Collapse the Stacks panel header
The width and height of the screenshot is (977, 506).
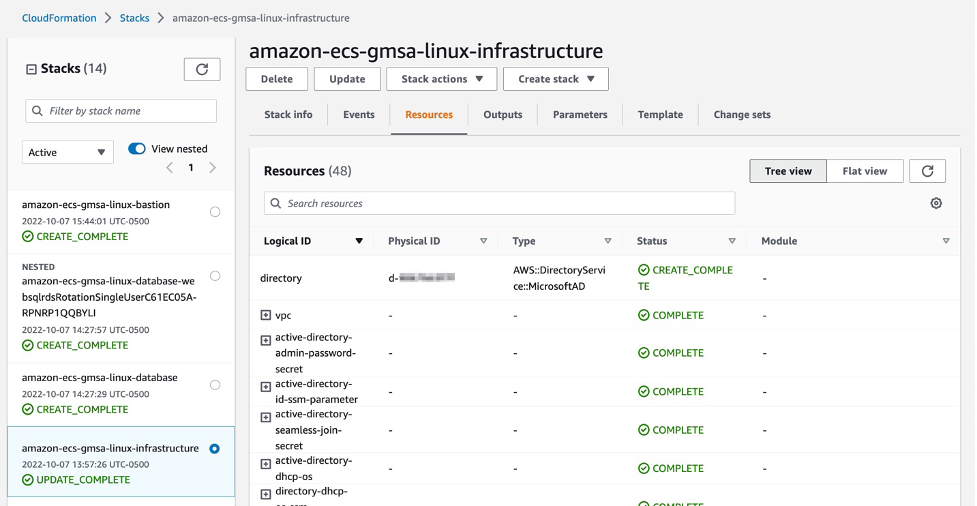pos(31,69)
